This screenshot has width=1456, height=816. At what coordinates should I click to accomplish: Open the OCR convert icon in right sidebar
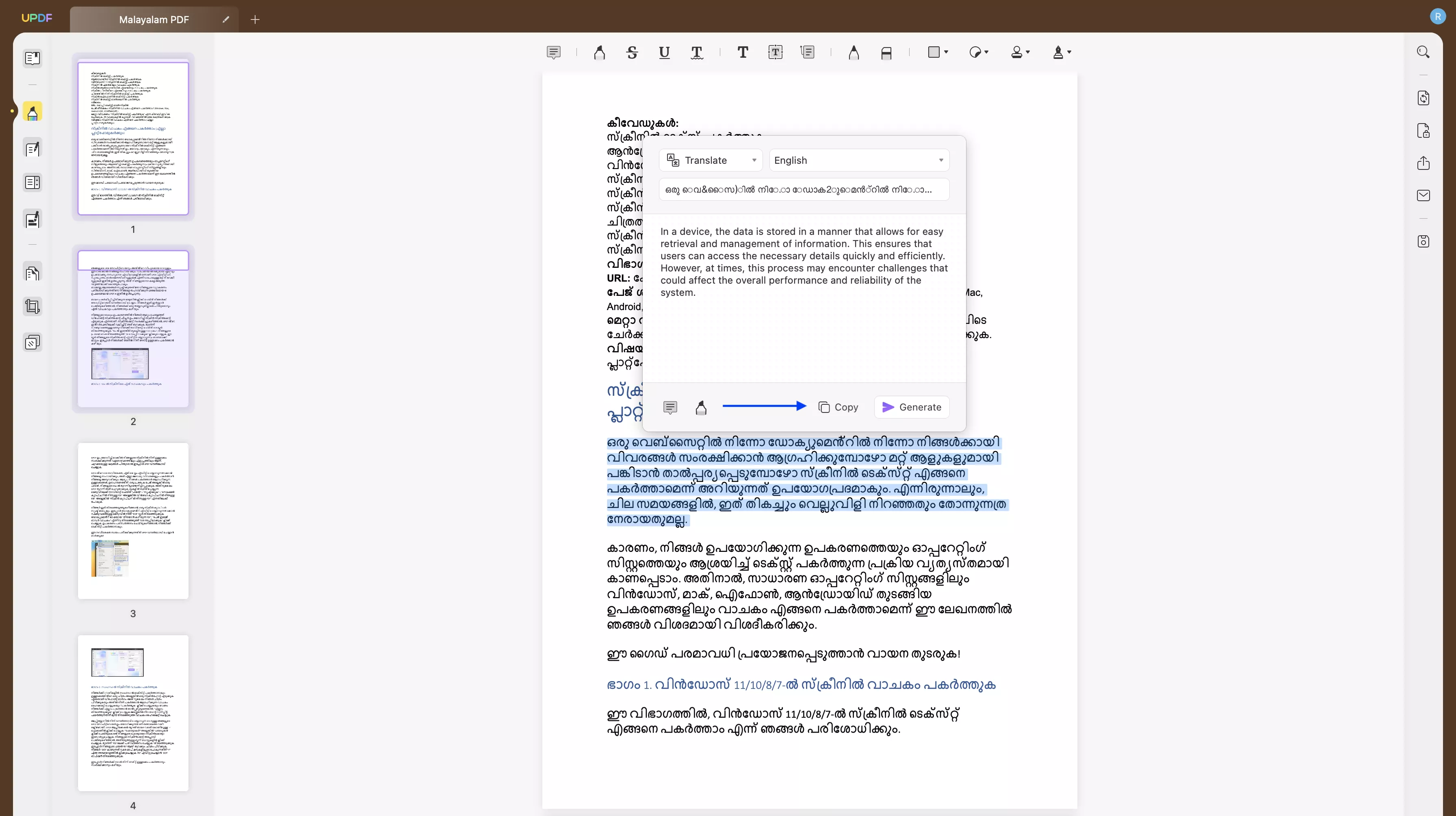click(1423, 98)
